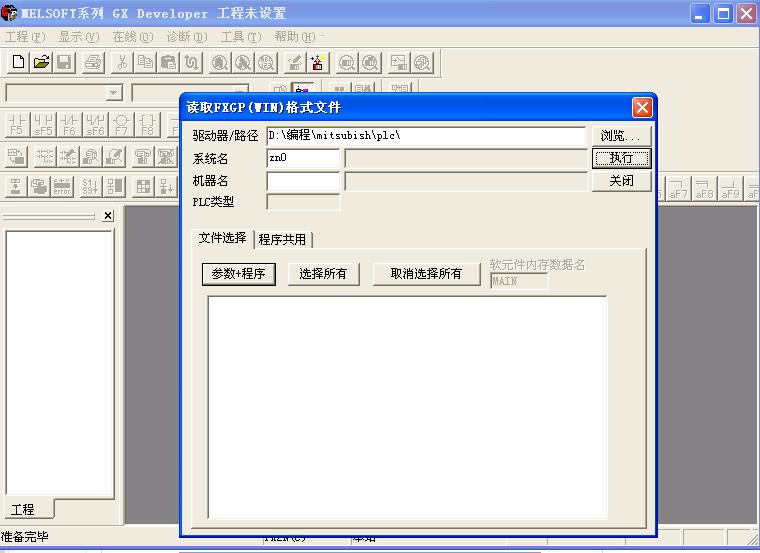The height and width of the screenshot is (553, 760).
Task: Open the first toolbar combo box dropdown
Action: (114, 93)
